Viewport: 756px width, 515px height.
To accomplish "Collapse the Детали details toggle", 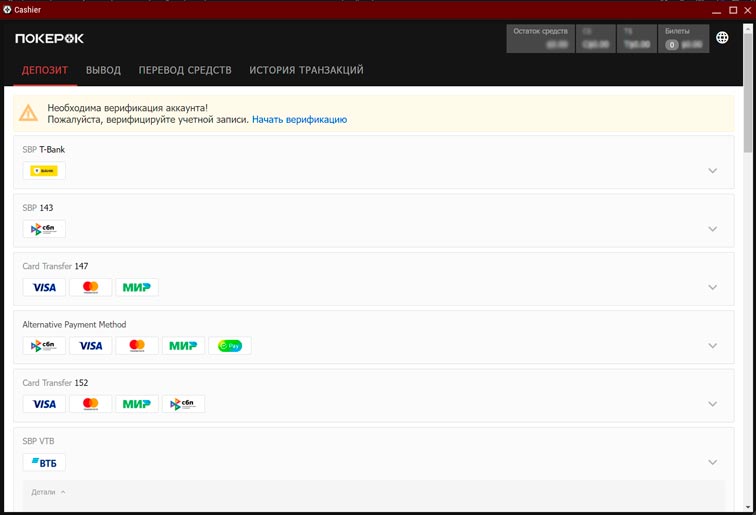I will pyautogui.click(x=48, y=492).
